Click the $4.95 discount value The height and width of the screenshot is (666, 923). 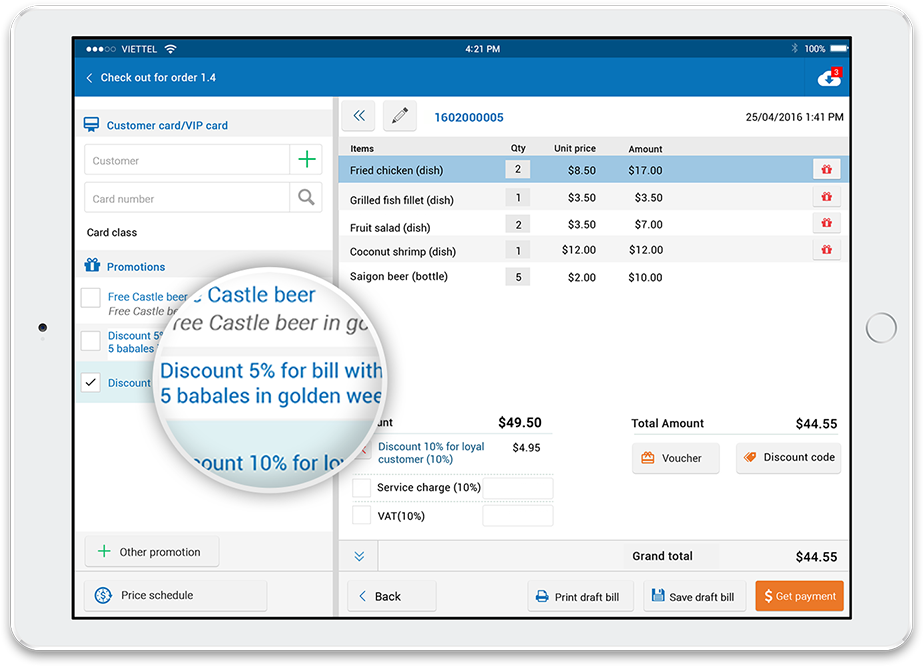pyautogui.click(x=526, y=448)
